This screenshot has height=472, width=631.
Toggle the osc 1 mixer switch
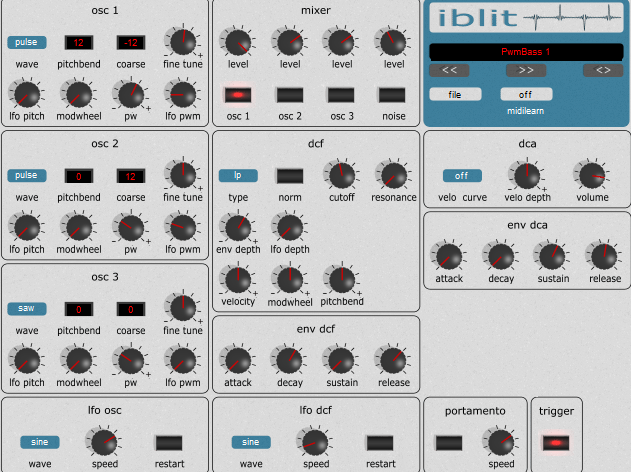tap(238, 94)
